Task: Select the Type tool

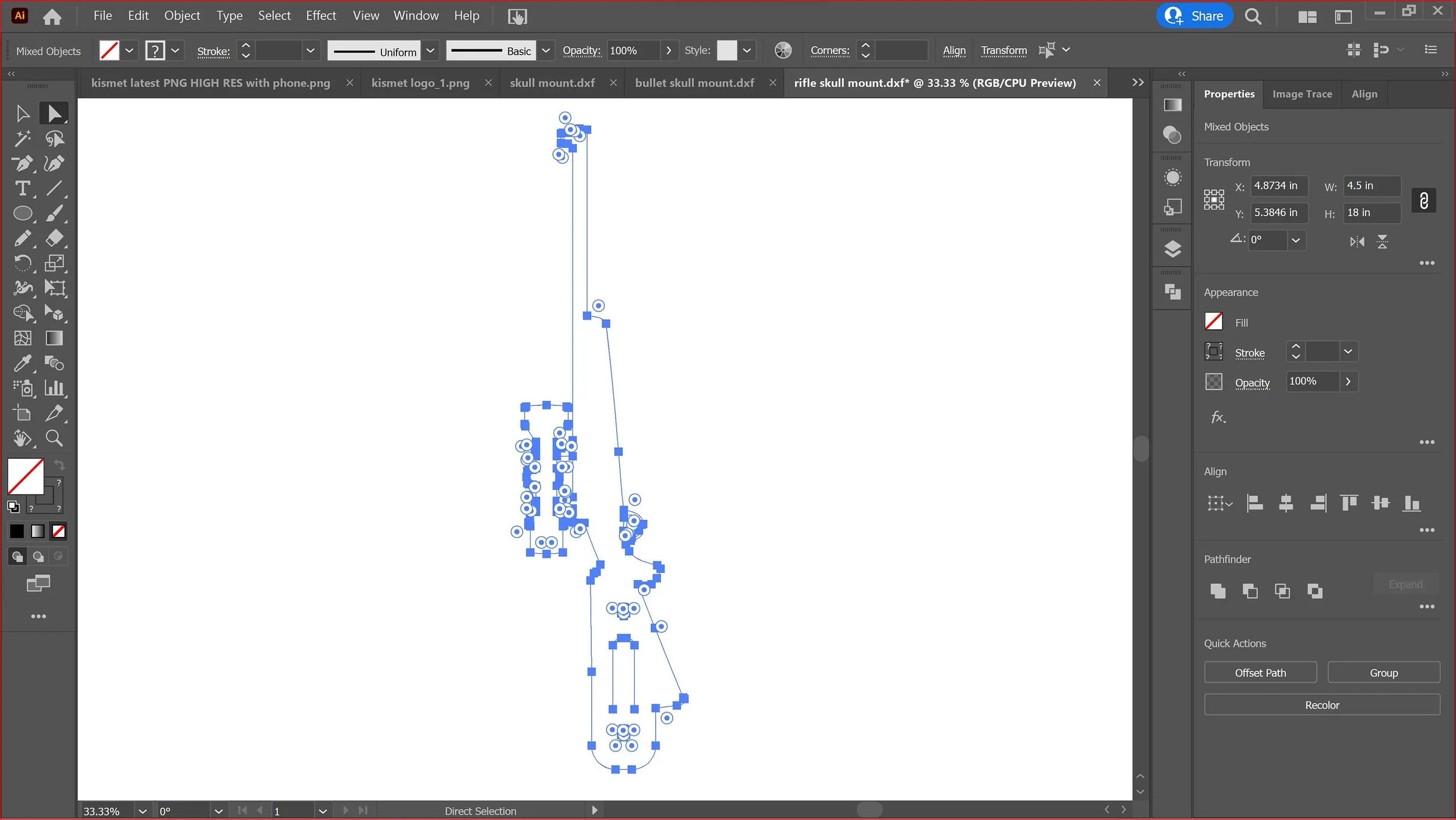Action: (x=23, y=189)
